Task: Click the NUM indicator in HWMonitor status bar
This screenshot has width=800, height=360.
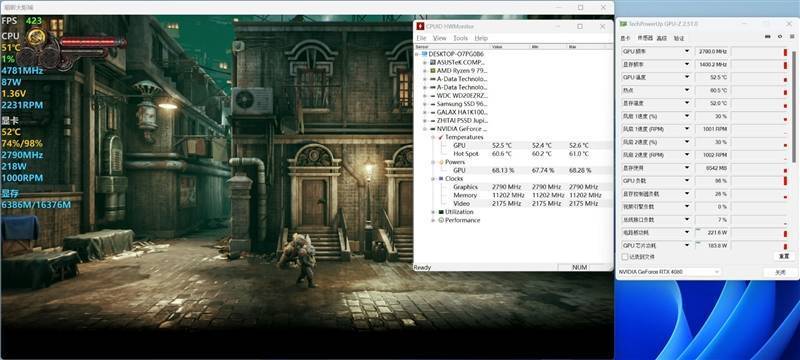Action: 579,267
